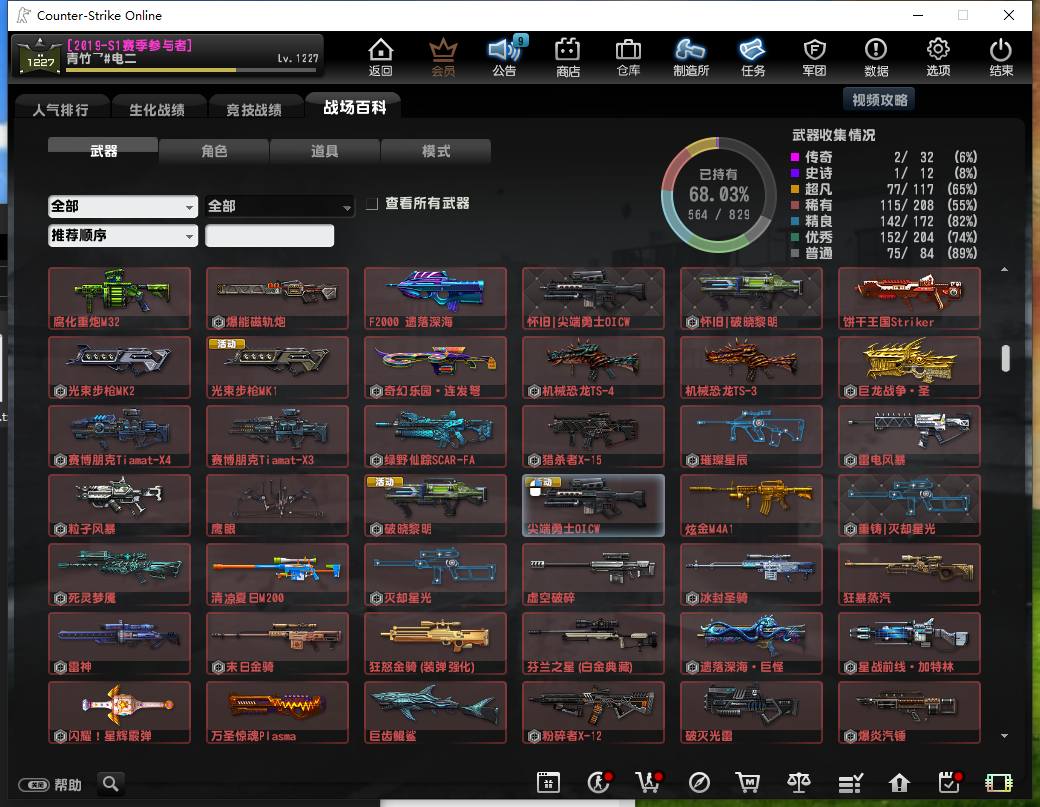Select the 角色 sub-tab
This screenshot has height=807, width=1040.
[x=214, y=151]
